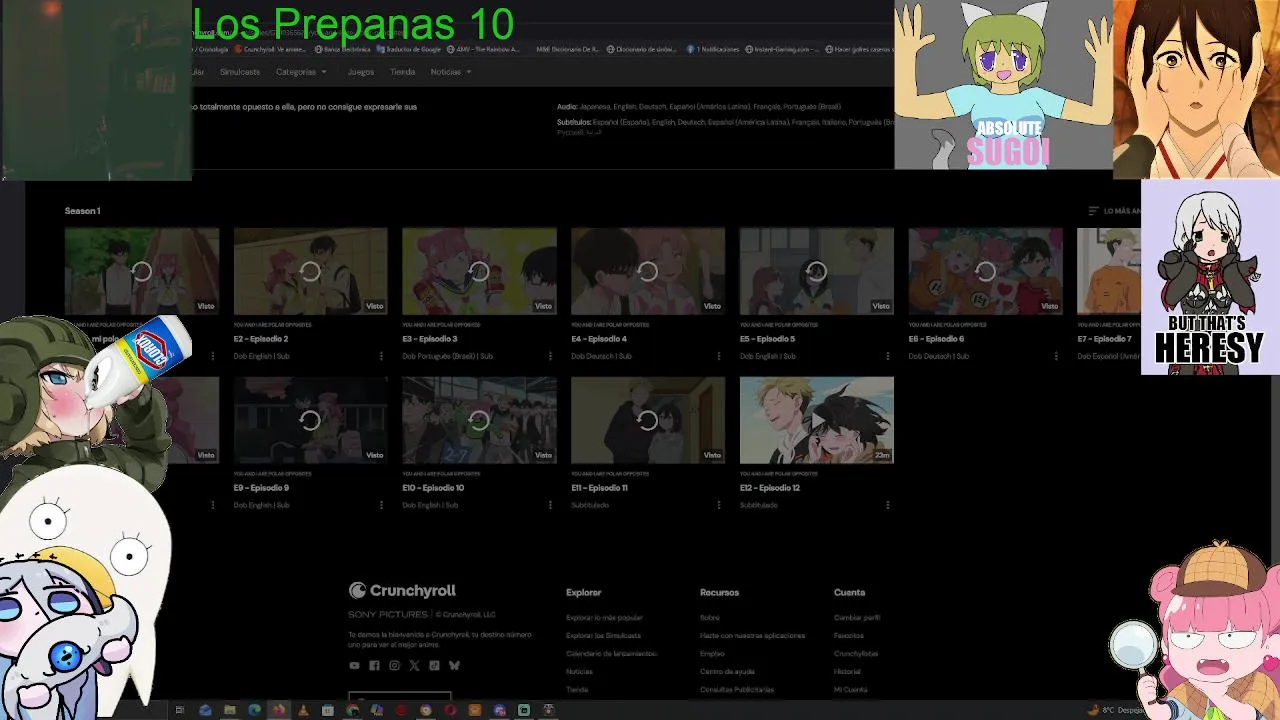Open the Instant-Gaming.com bookmark
1280x720 pixels.
783,49
